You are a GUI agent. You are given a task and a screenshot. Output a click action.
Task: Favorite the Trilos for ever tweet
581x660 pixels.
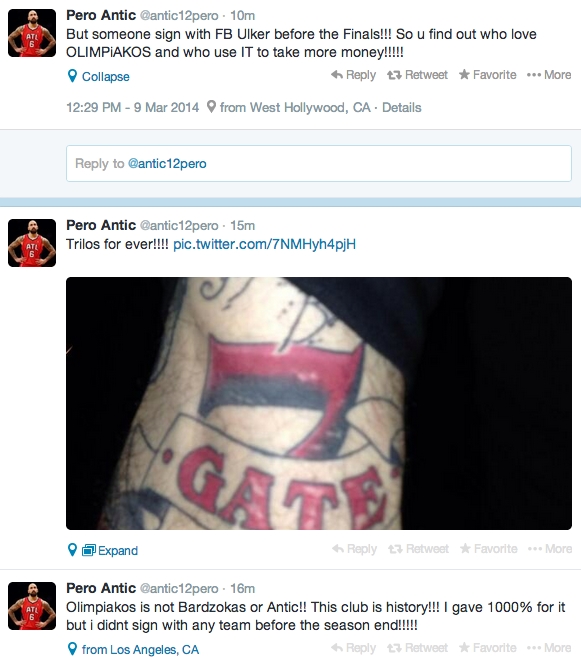tap(488, 549)
